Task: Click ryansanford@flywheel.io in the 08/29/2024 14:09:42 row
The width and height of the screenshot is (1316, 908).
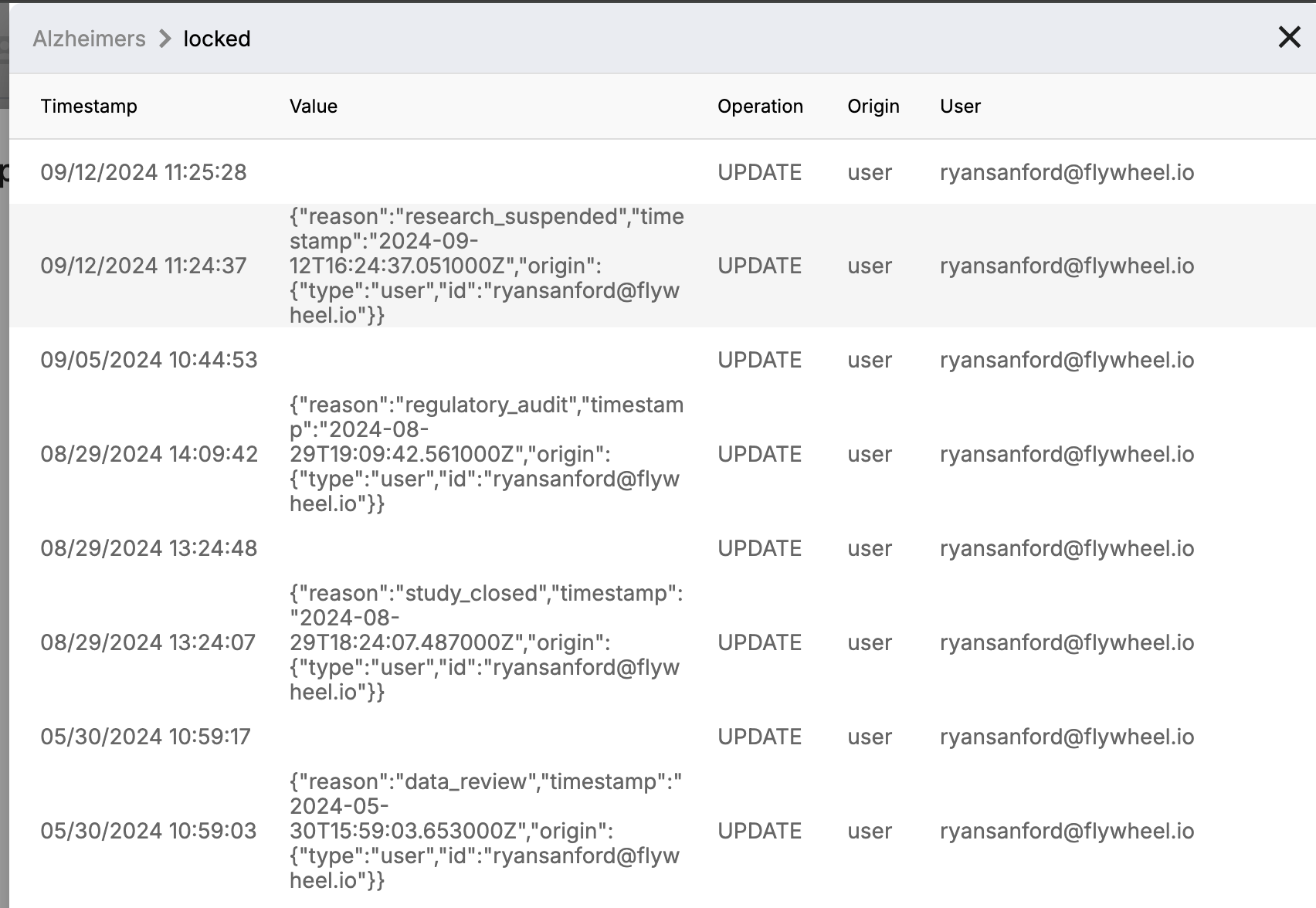Action: 1067,454
